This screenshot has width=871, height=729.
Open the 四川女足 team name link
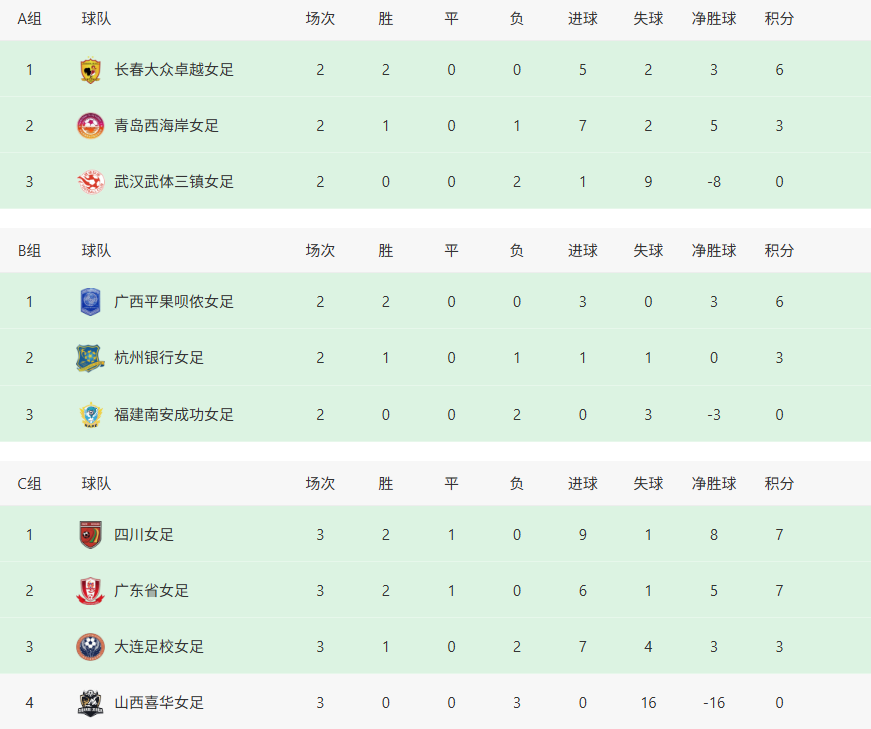tap(144, 535)
